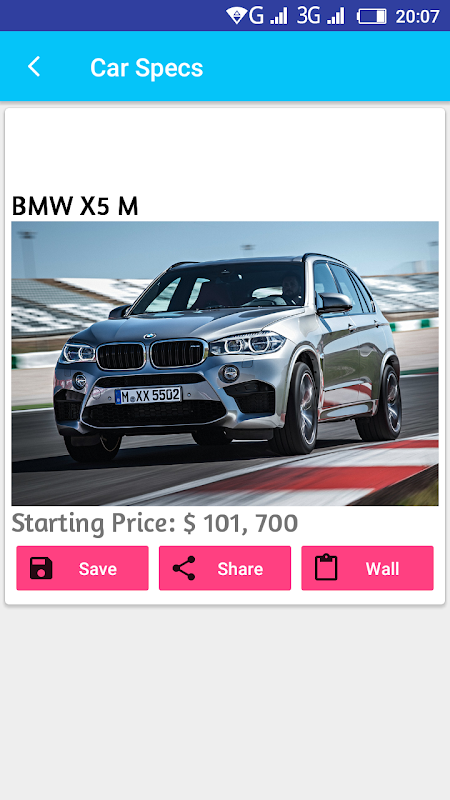Tap the Wi-Fi status icon
The height and width of the screenshot is (800, 450).
(x=236, y=16)
